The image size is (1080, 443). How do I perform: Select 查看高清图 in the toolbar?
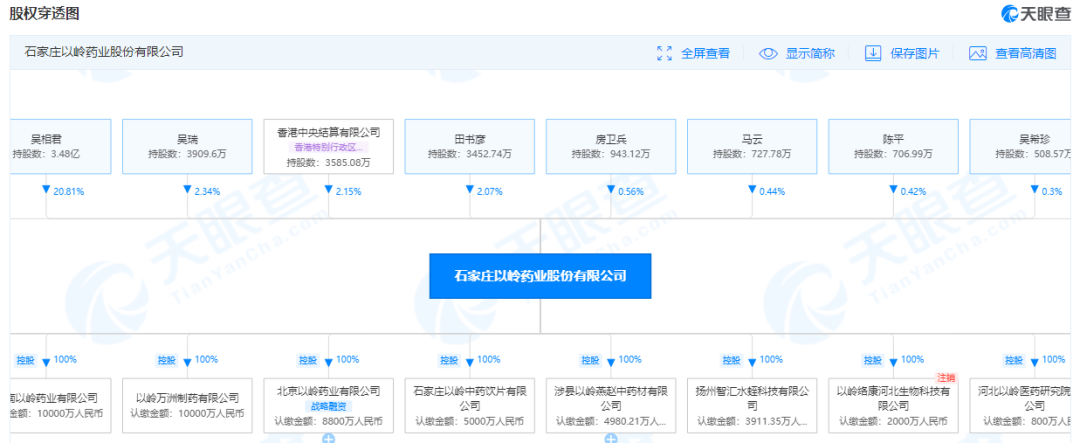tap(1025, 53)
